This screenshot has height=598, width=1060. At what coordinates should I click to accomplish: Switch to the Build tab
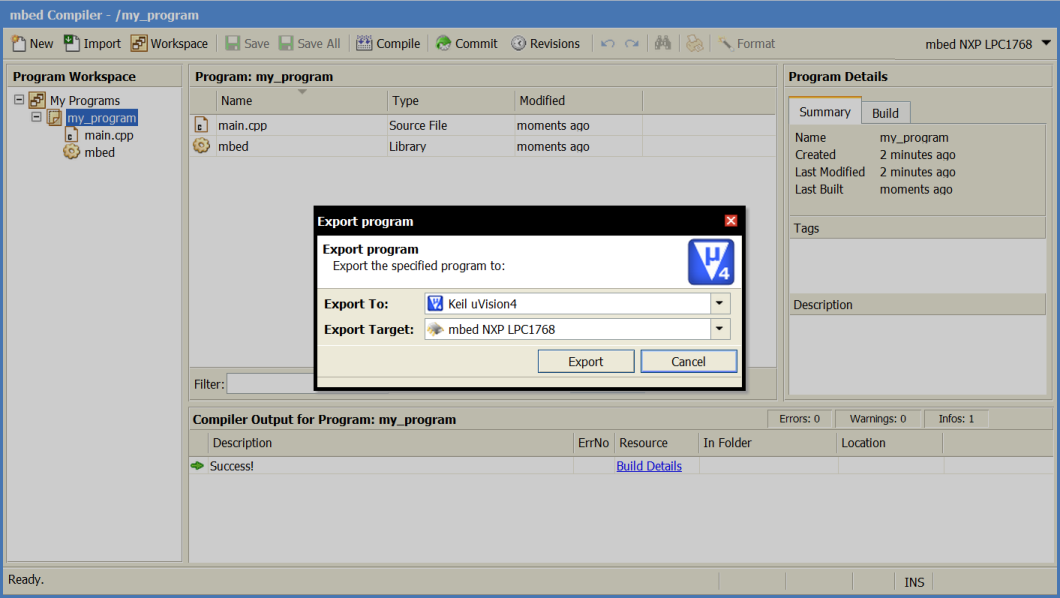[x=885, y=113]
